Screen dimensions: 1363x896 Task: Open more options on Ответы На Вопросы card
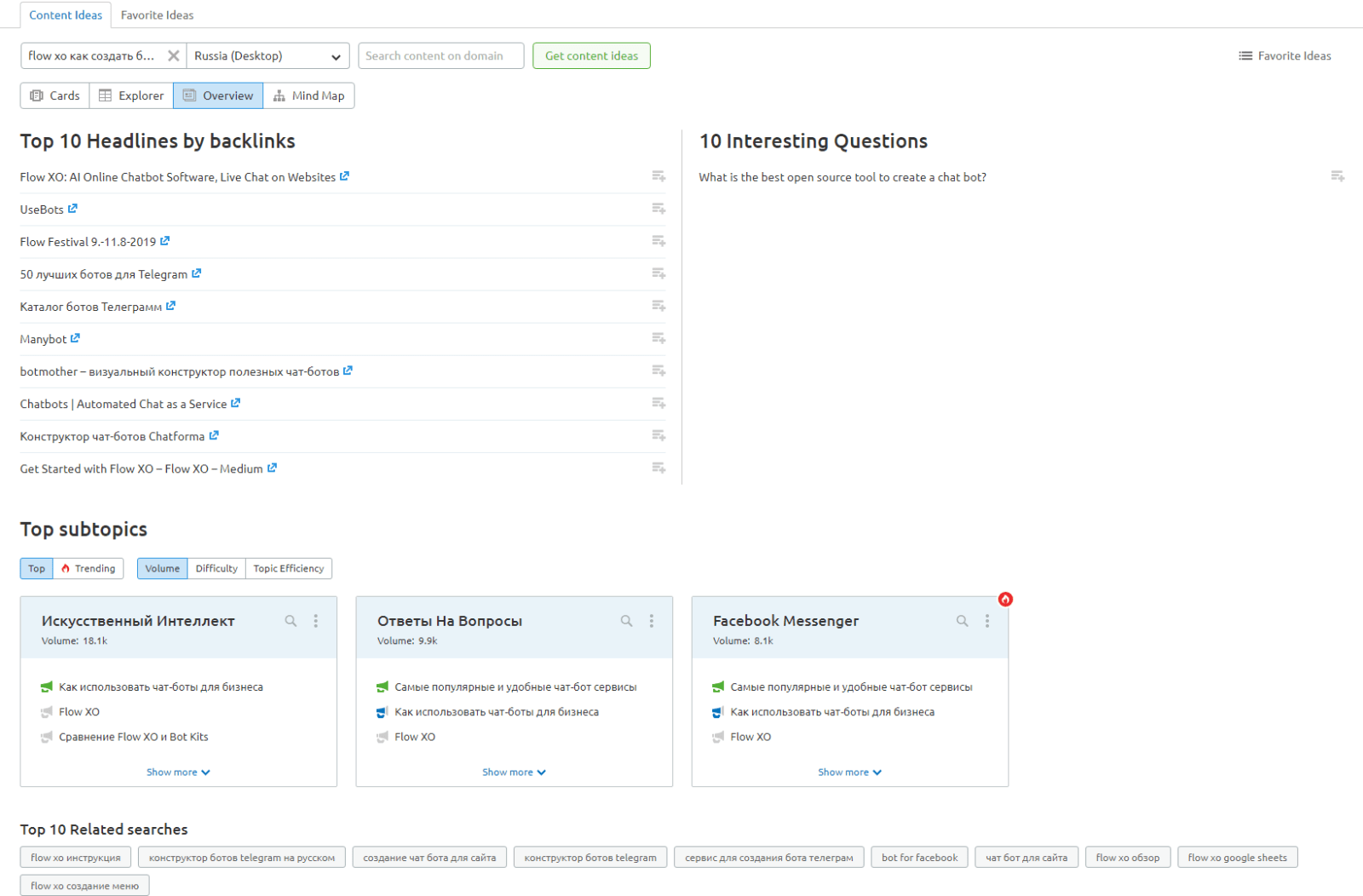tap(652, 621)
